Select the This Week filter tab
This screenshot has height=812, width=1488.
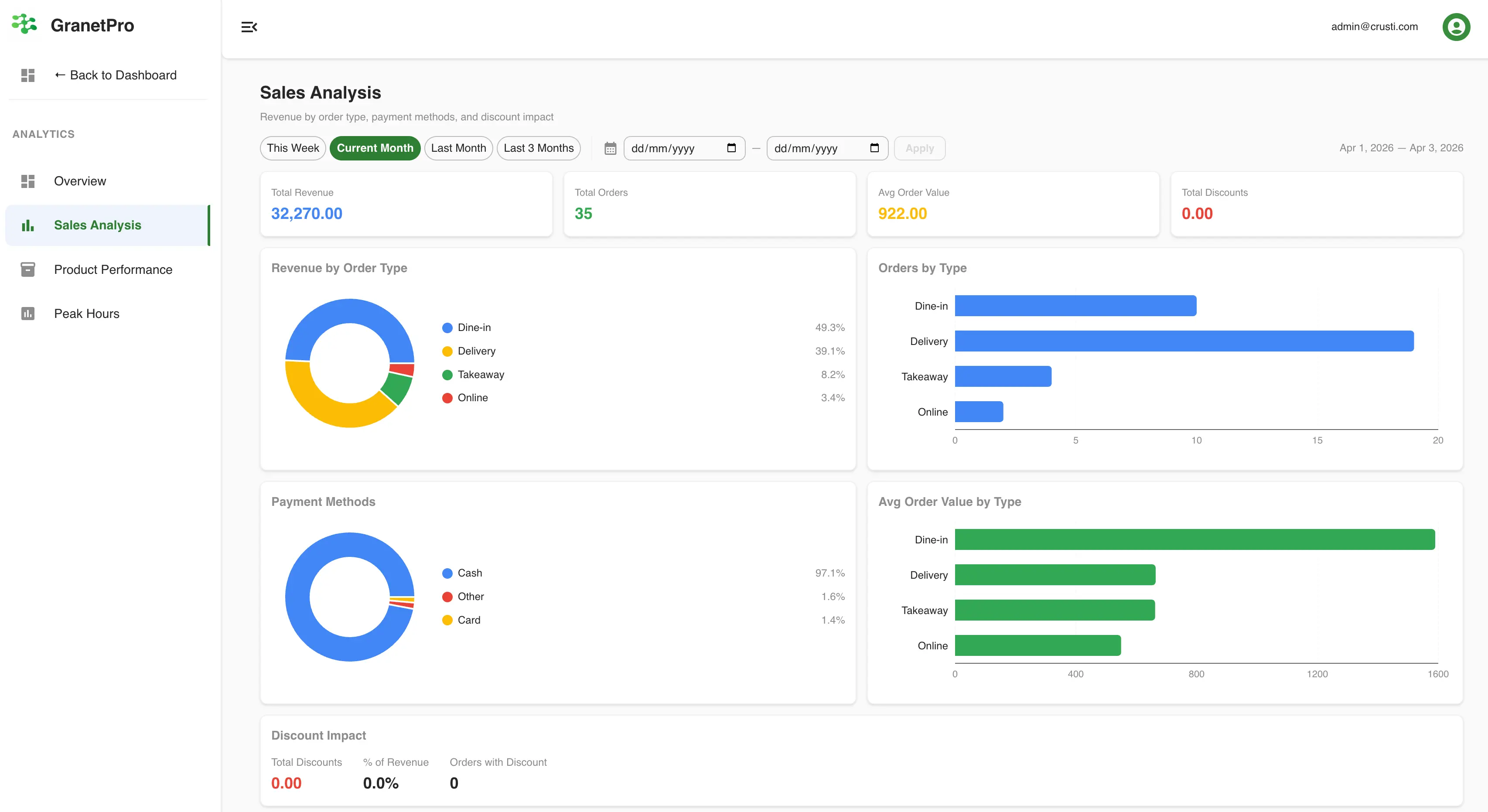point(292,148)
